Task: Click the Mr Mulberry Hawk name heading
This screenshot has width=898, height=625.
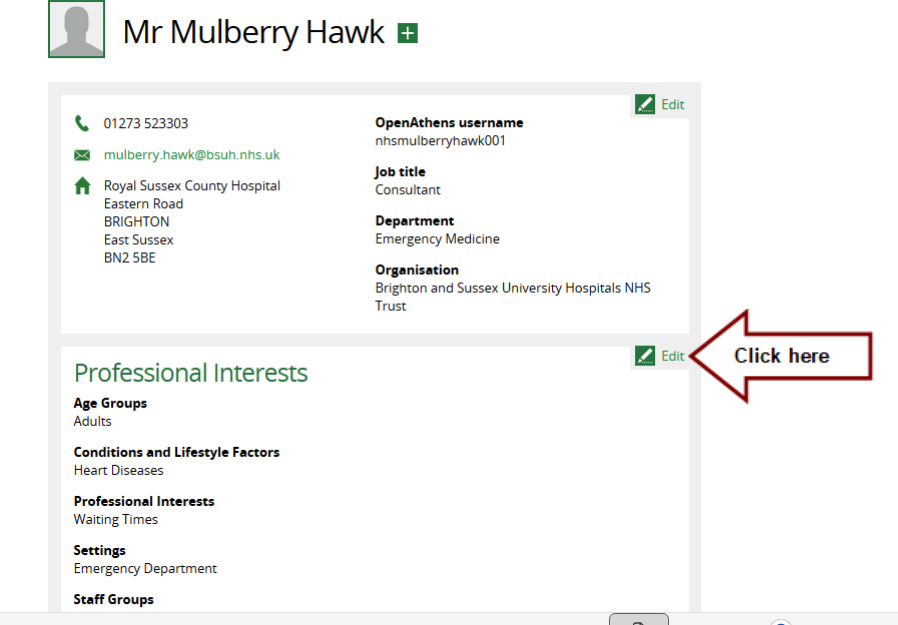Action: pos(253,32)
